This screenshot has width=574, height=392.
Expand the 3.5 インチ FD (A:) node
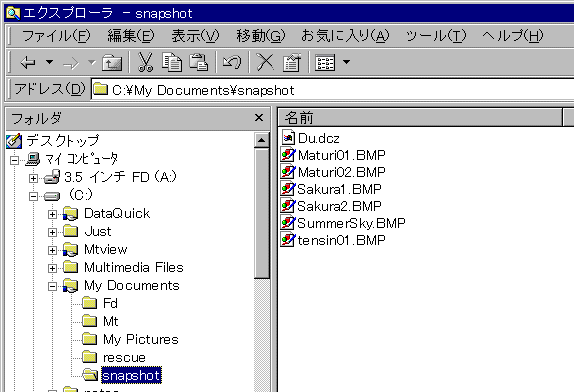[x=33, y=178]
